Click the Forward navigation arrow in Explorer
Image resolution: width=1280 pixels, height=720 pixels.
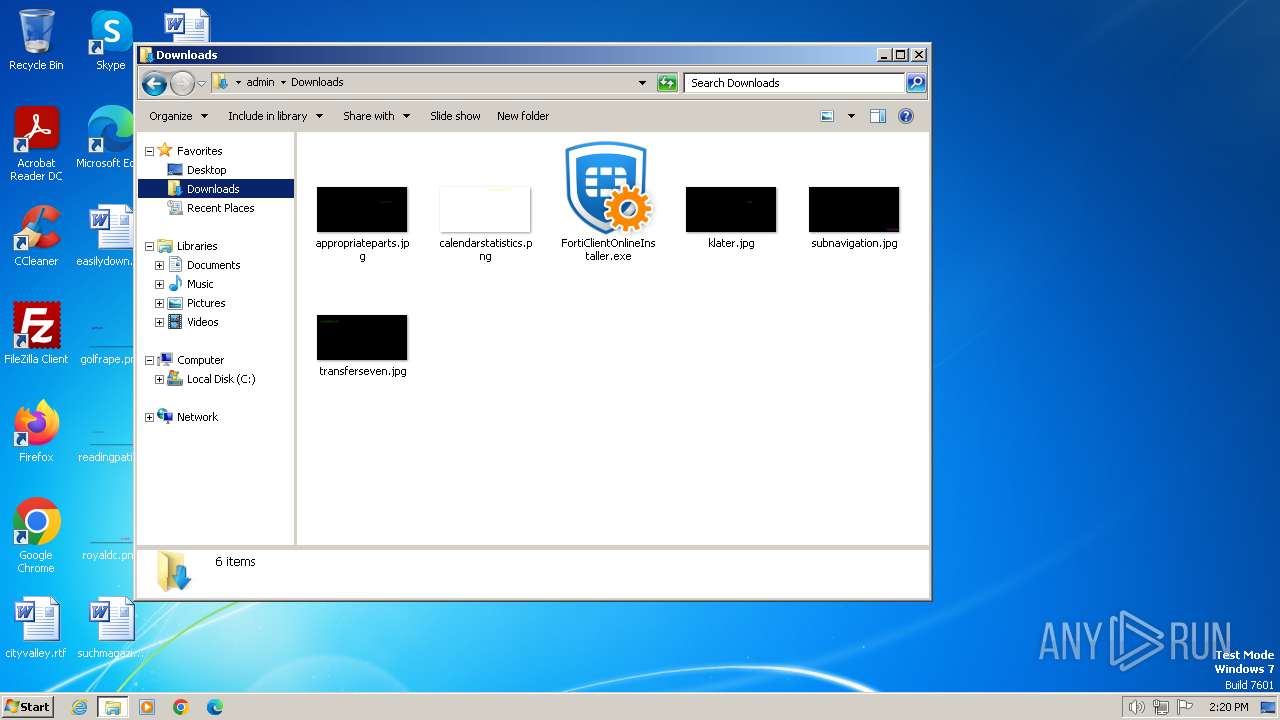pos(182,83)
